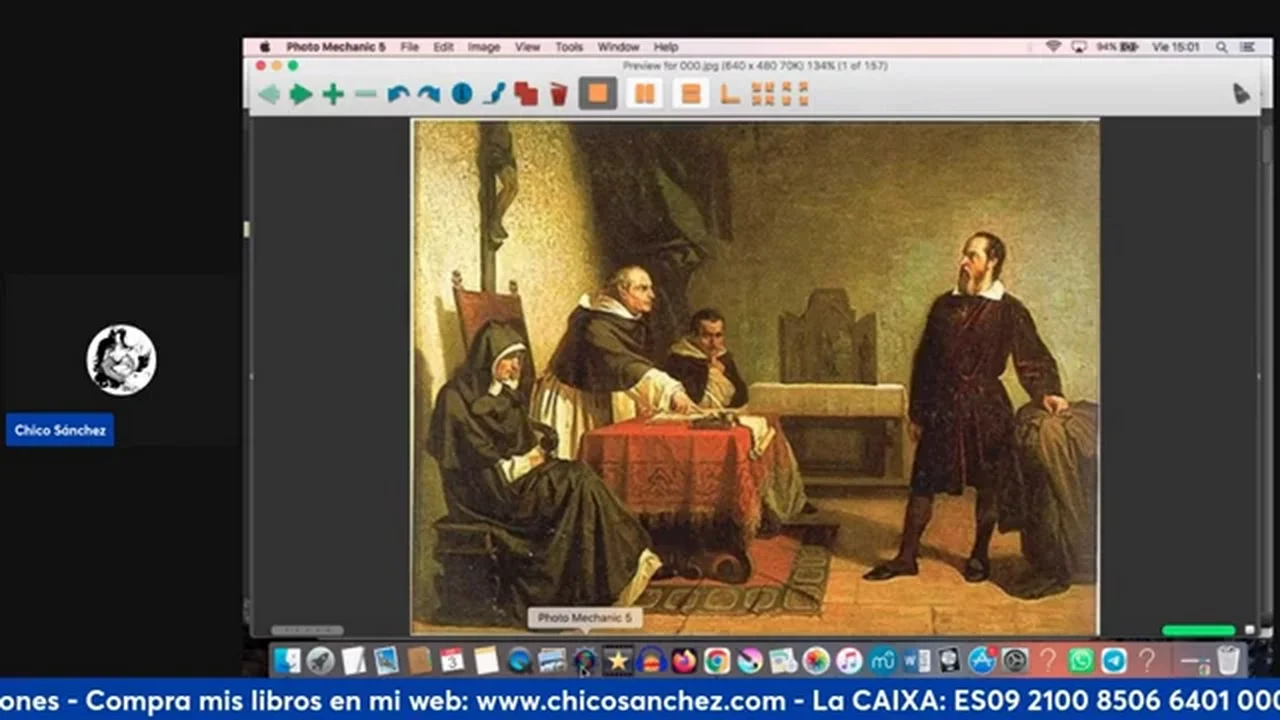The height and width of the screenshot is (720, 1280).
Task: Switch to side-by-side preview layout
Action: point(645,94)
